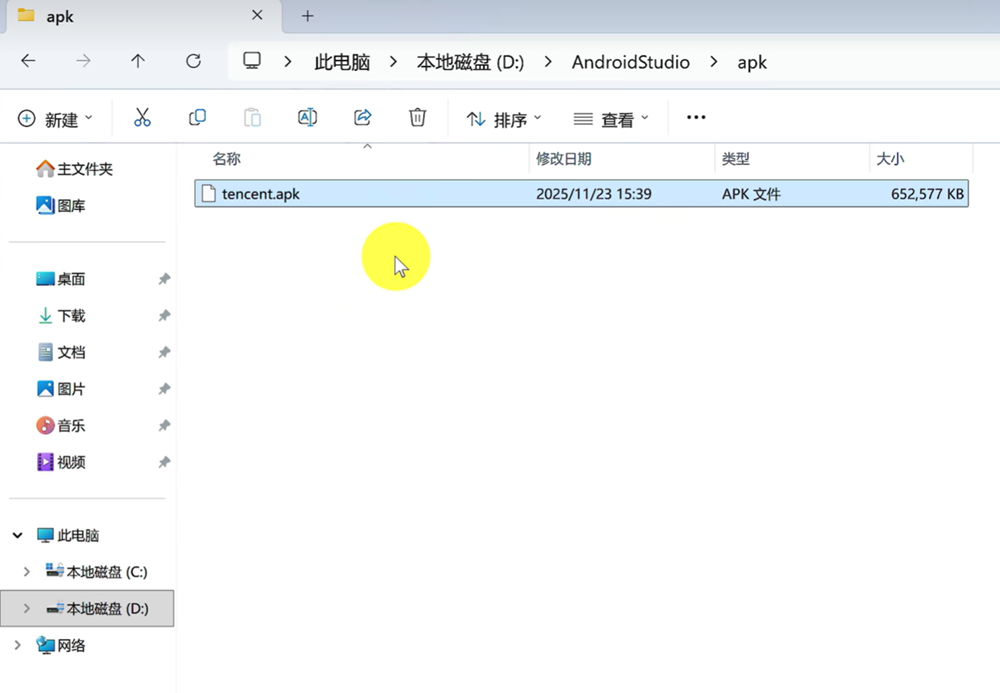Select AndroidStudio in the address breadcrumb
Image resolution: width=1000 pixels, height=693 pixels.
[630, 62]
